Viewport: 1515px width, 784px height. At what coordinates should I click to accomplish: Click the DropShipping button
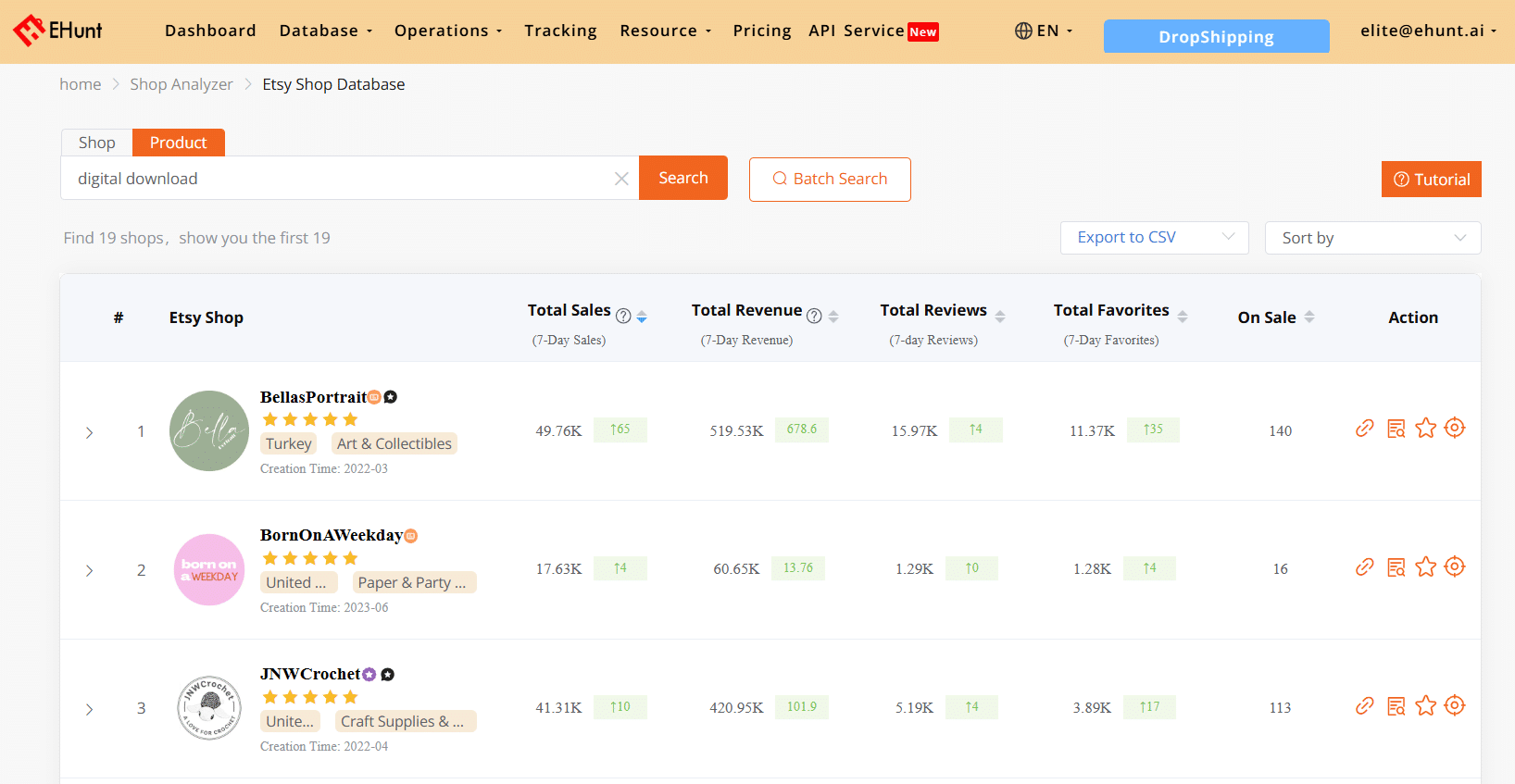(1216, 36)
